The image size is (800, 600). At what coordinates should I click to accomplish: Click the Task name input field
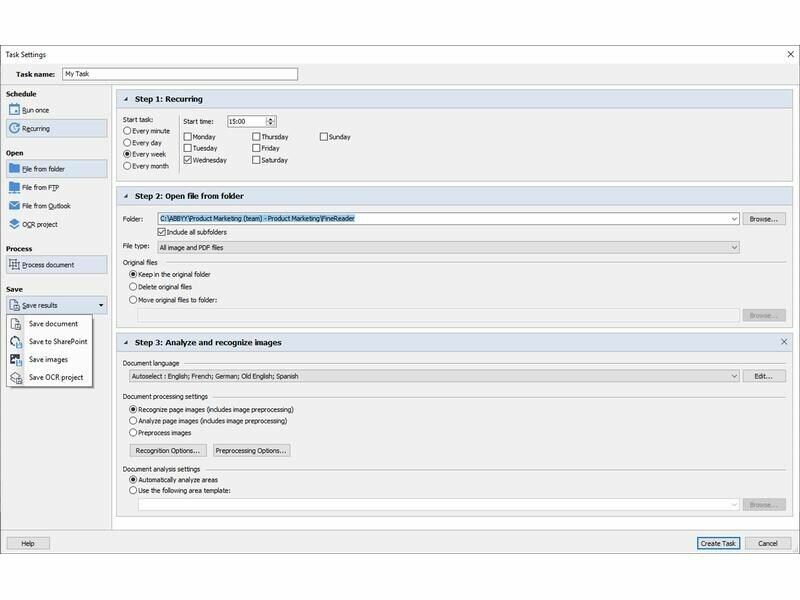(x=180, y=73)
